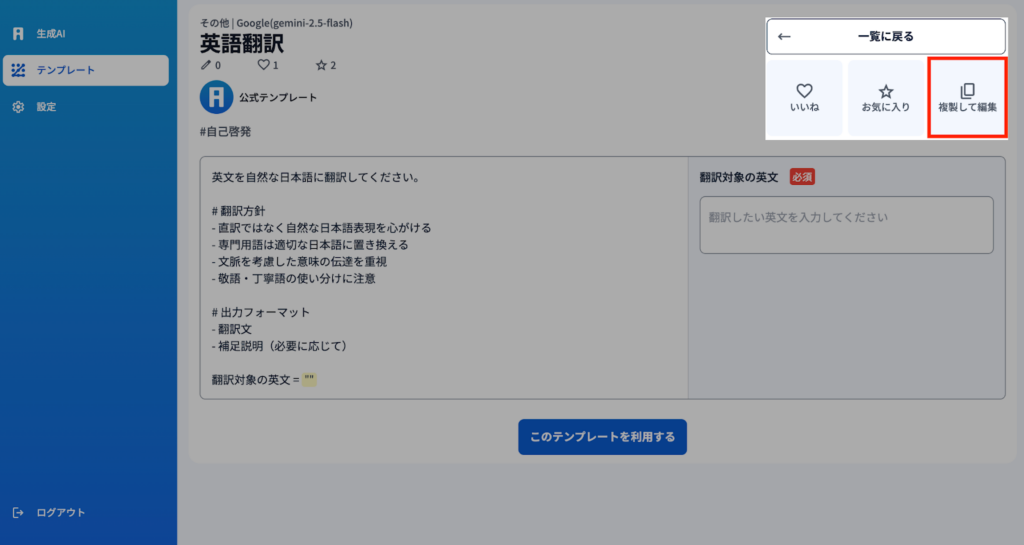Open テンプレート from the sidebar
The width and height of the screenshot is (1024, 545).
[x=85, y=70]
